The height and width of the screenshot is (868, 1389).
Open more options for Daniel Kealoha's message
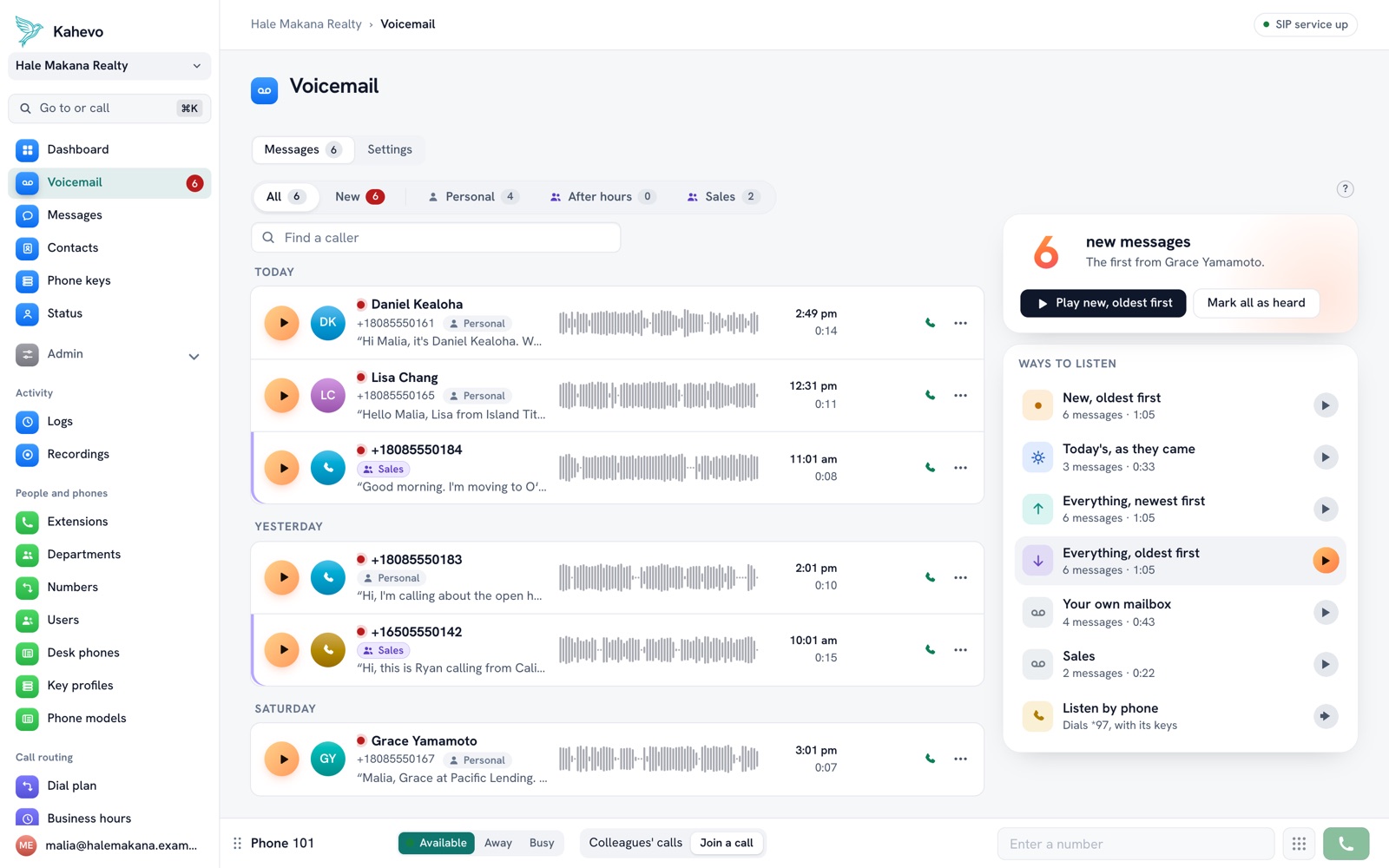(960, 323)
